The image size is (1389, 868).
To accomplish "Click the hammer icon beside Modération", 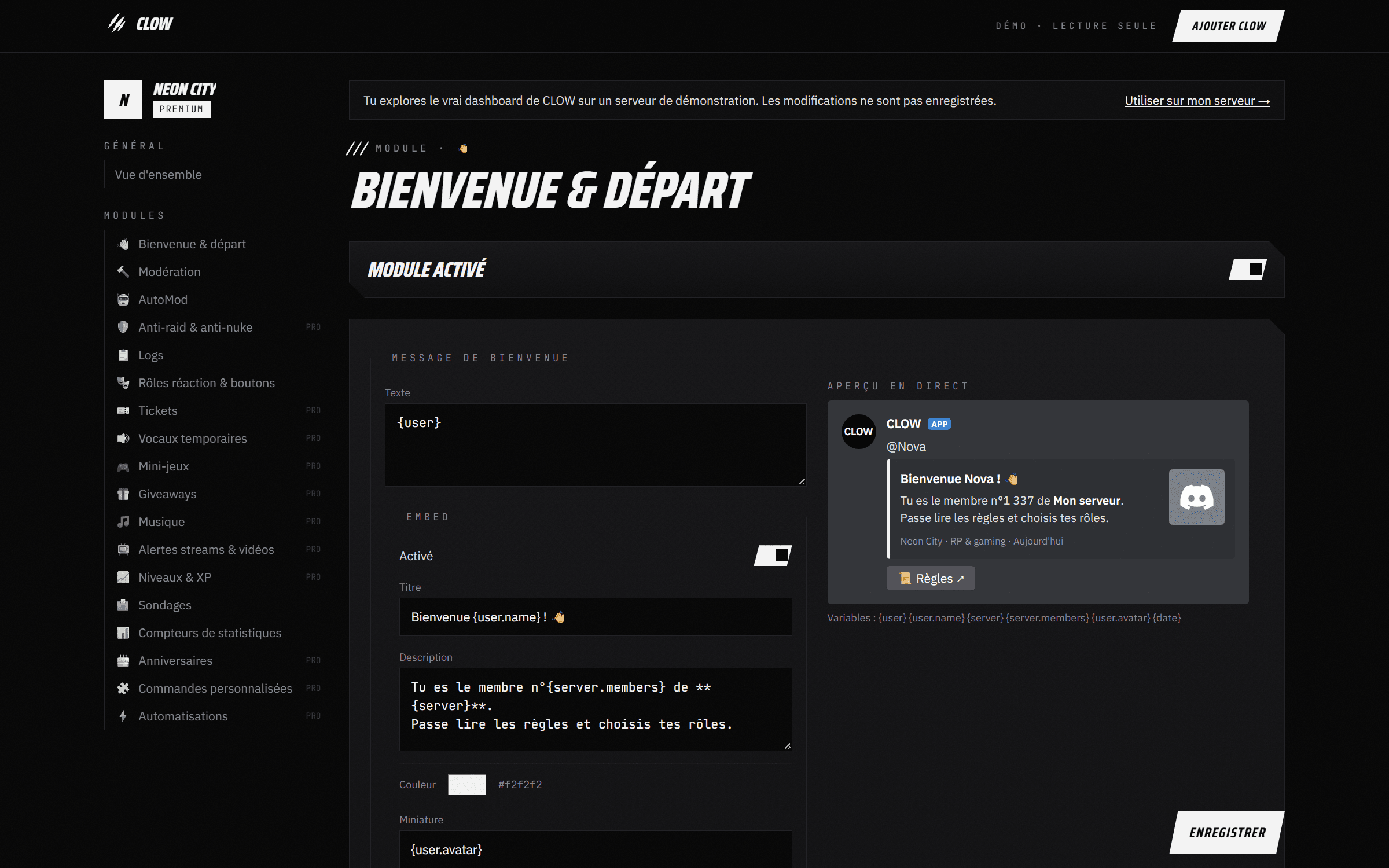I will (123, 272).
